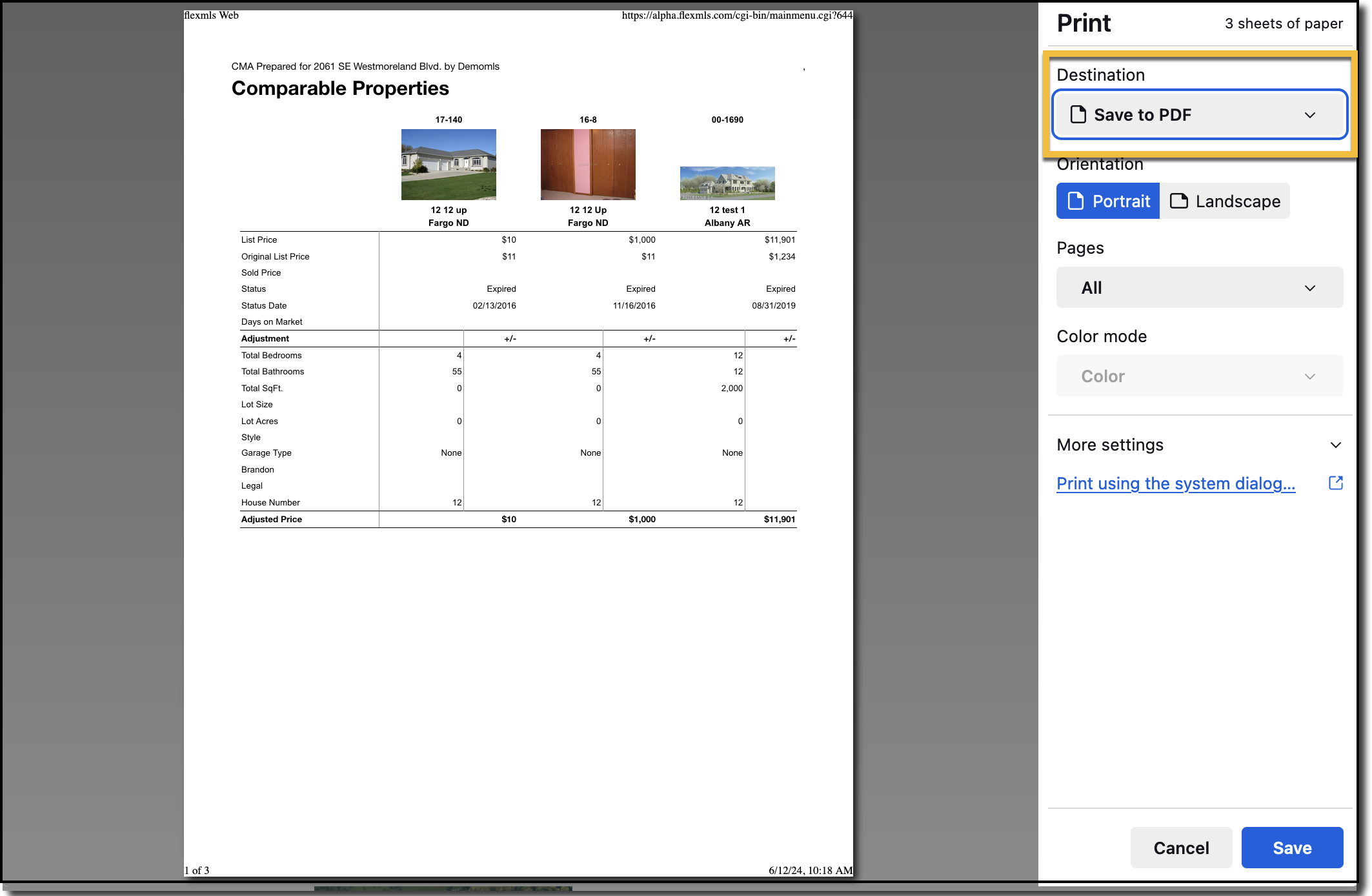The width and height of the screenshot is (1372, 896).
Task: Click the Pages dropdown chevron arrow
Action: (1309, 288)
